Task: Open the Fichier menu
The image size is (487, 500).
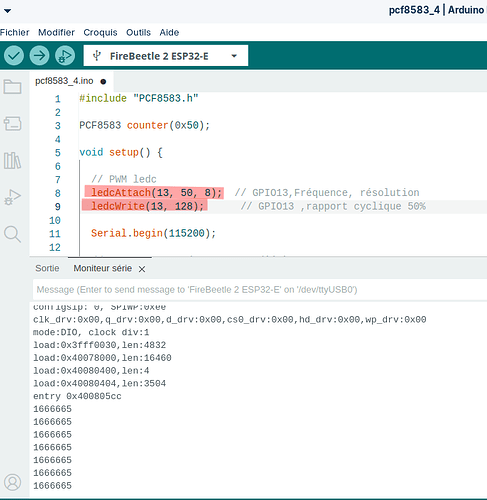Action: pyautogui.click(x=14, y=32)
